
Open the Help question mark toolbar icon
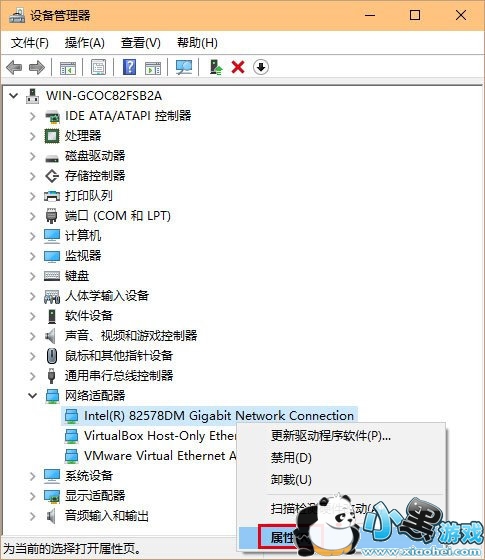(129, 67)
